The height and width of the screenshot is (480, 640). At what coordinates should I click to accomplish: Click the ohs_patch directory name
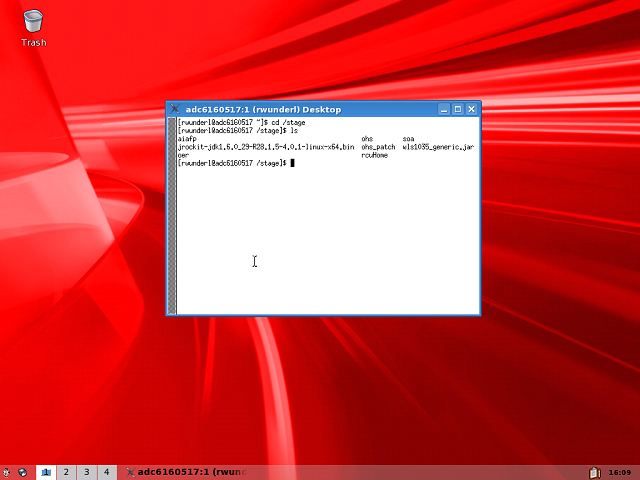tap(378, 147)
